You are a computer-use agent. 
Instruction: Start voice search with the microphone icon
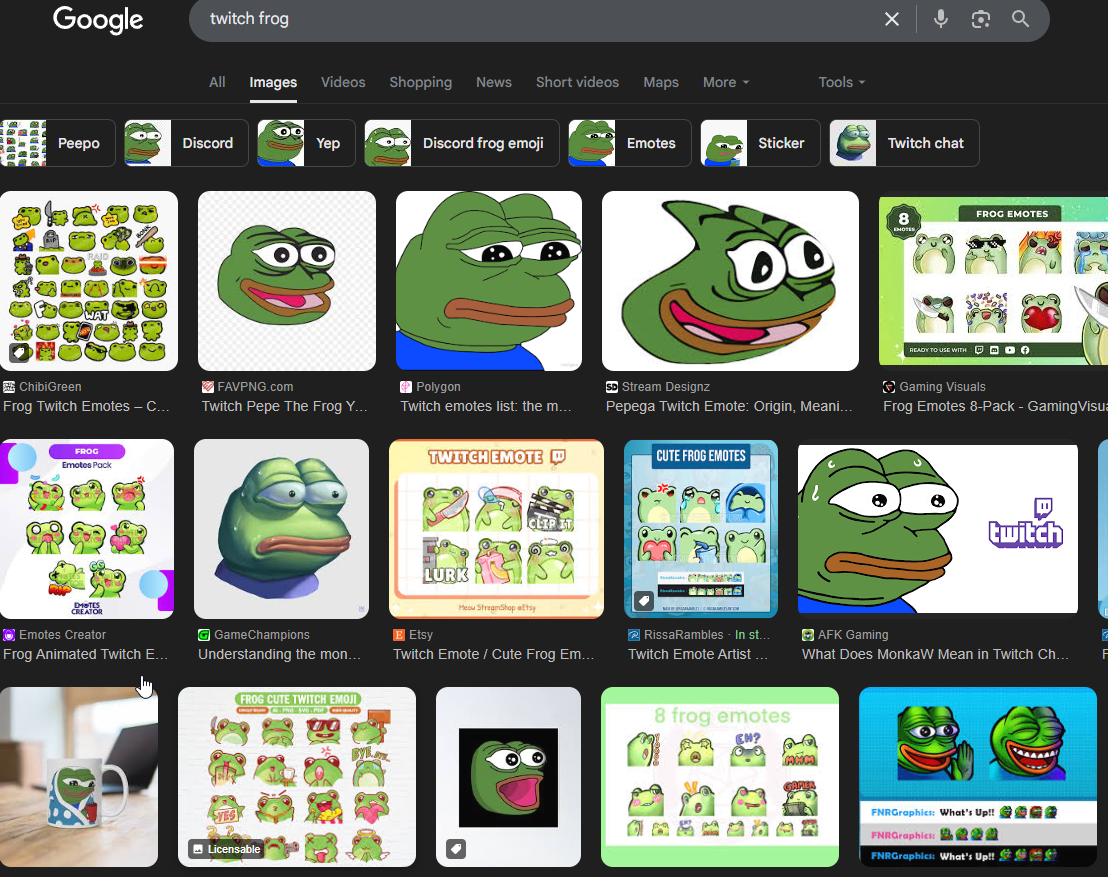pos(941,19)
